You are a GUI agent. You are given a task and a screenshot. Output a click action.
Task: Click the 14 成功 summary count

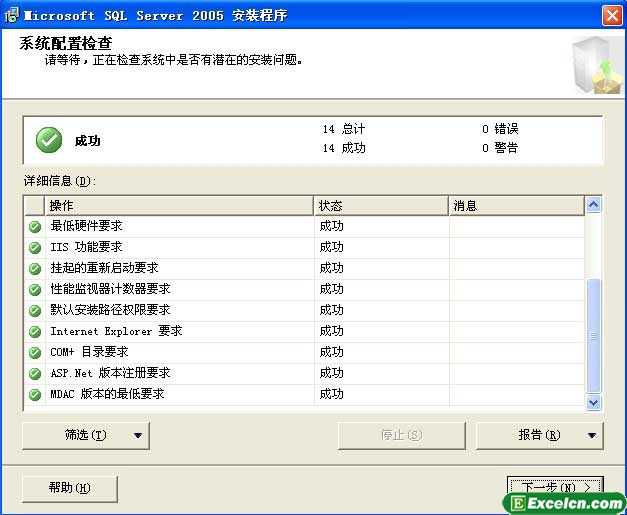click(344, 148)
